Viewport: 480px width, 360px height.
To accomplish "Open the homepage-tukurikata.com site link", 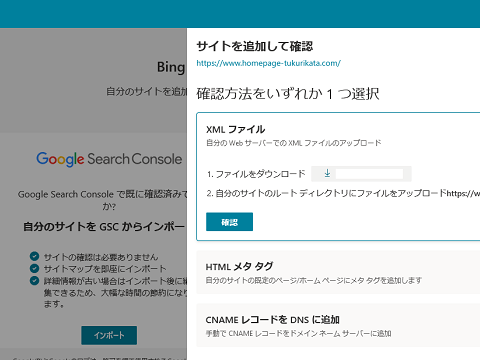I will coord(268,63).
